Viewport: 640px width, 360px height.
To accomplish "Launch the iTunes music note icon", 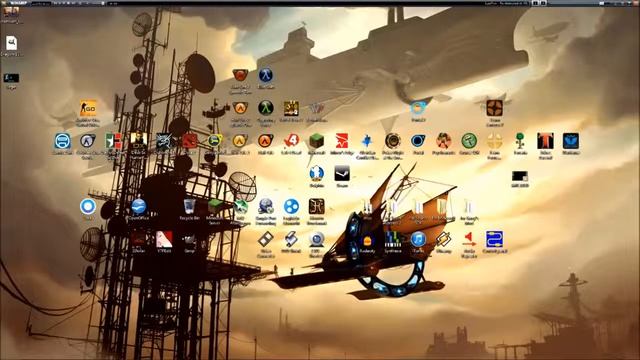I will [x=418, y=240].
